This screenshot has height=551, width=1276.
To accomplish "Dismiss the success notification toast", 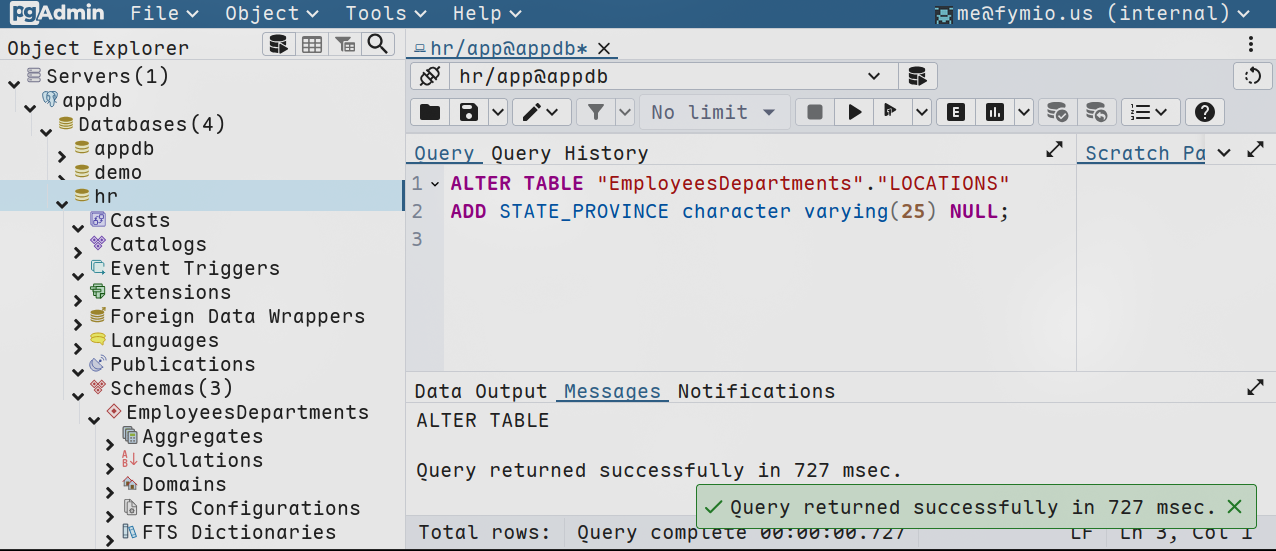I will (x=1235, y=507).
